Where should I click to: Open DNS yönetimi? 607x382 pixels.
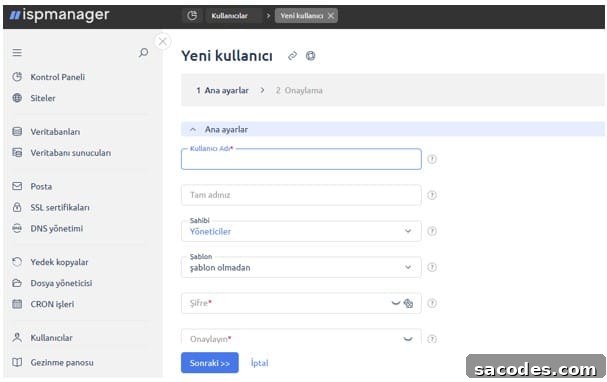point(57,229)
